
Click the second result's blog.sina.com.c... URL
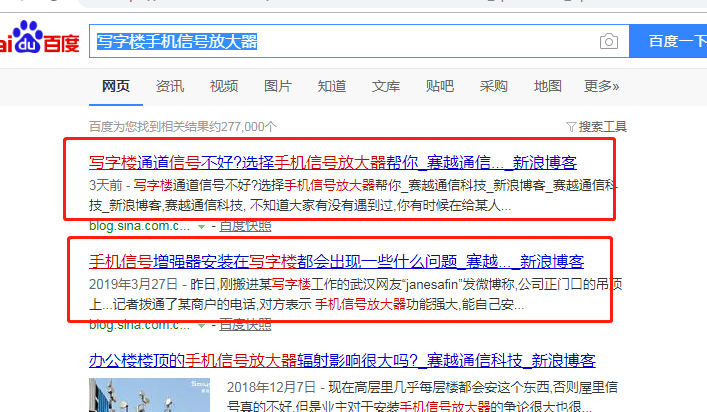[x=139, y=325]
